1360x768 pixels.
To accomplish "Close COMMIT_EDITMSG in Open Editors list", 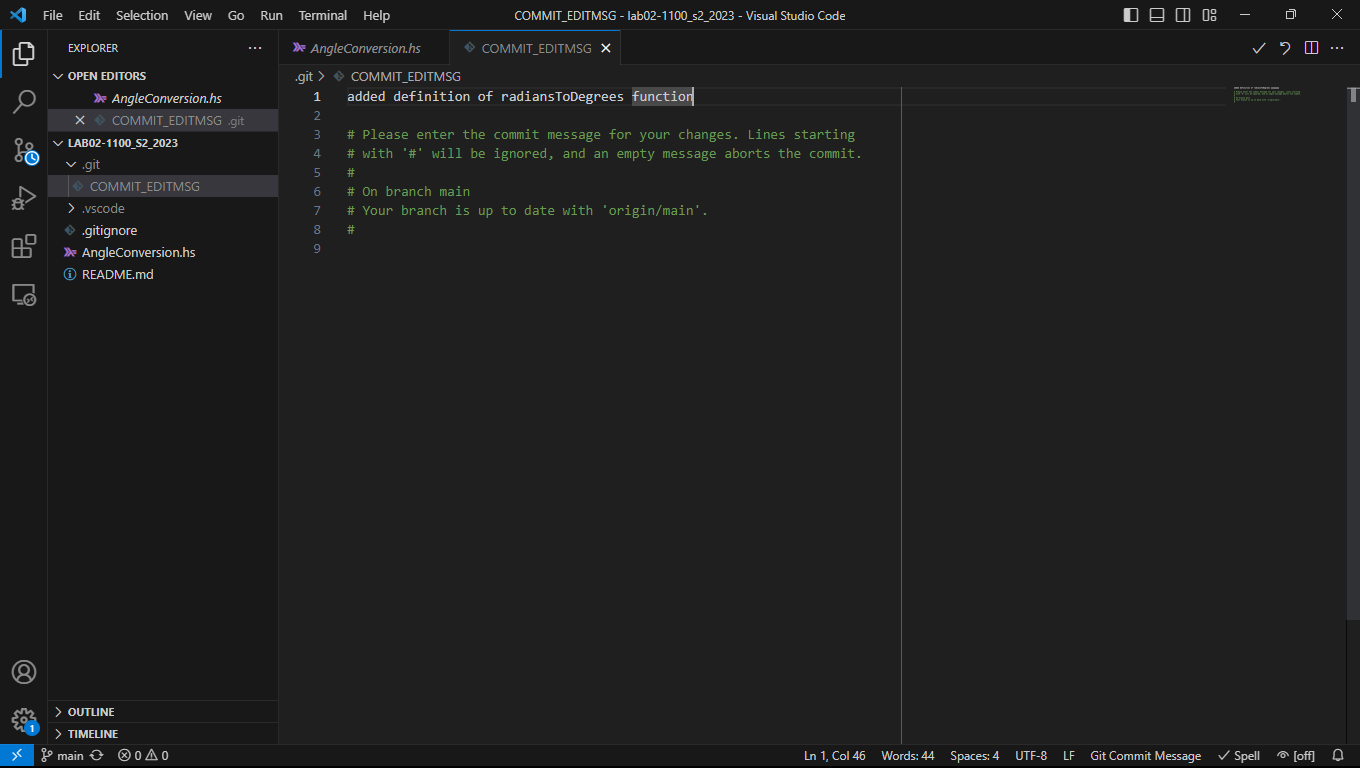I will (80, 120).
